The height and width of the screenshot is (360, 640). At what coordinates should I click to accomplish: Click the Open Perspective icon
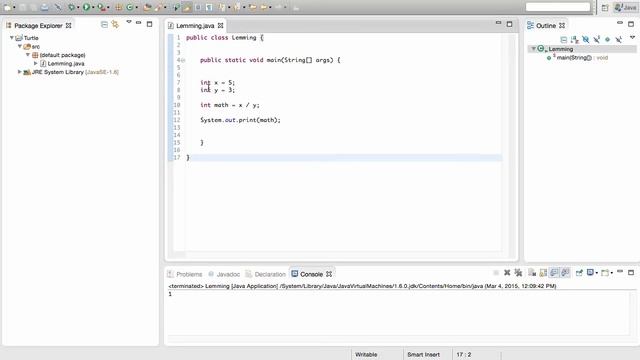point(605,7)
